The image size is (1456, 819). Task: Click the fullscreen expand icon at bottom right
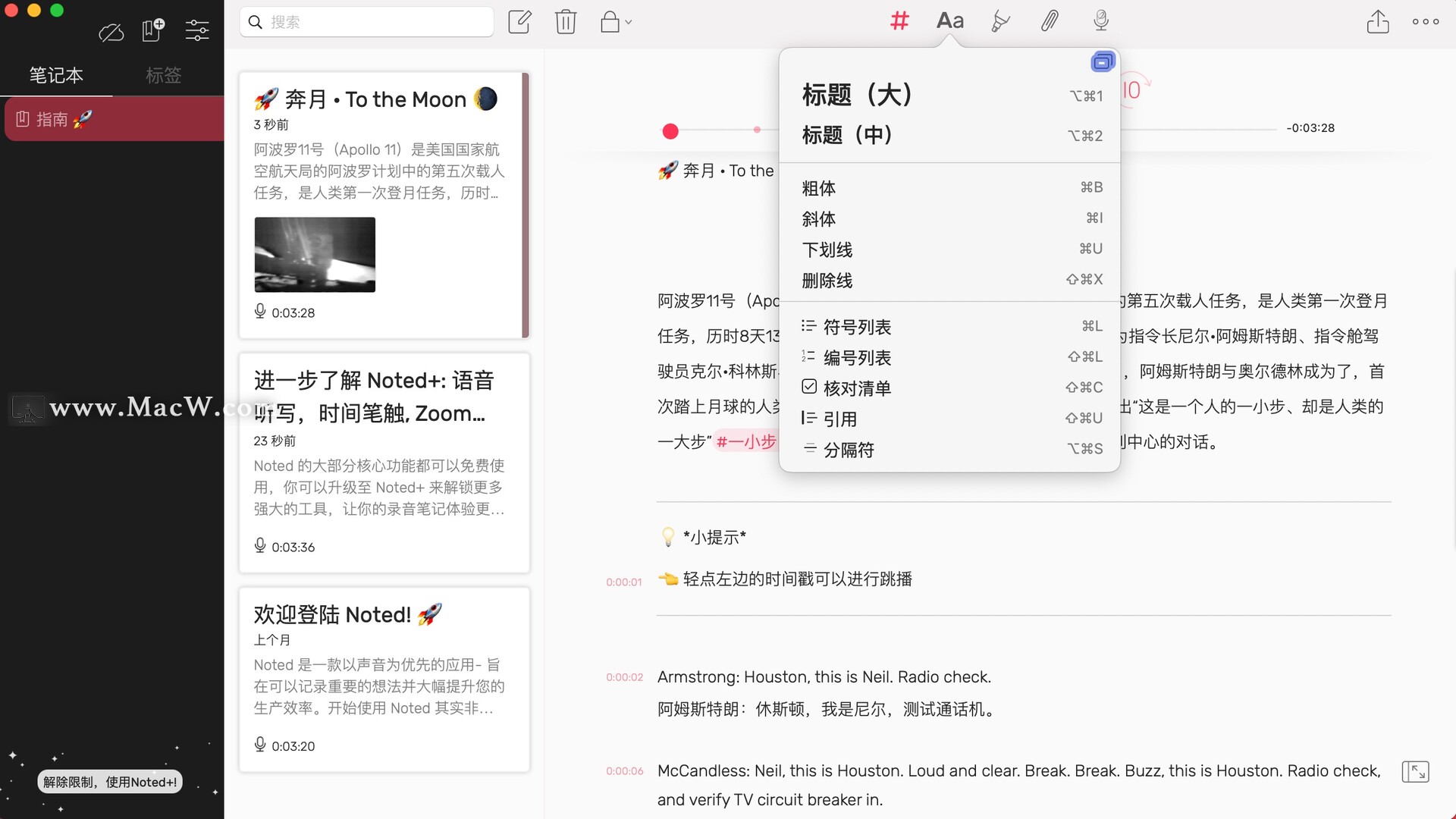point(1415,772)
